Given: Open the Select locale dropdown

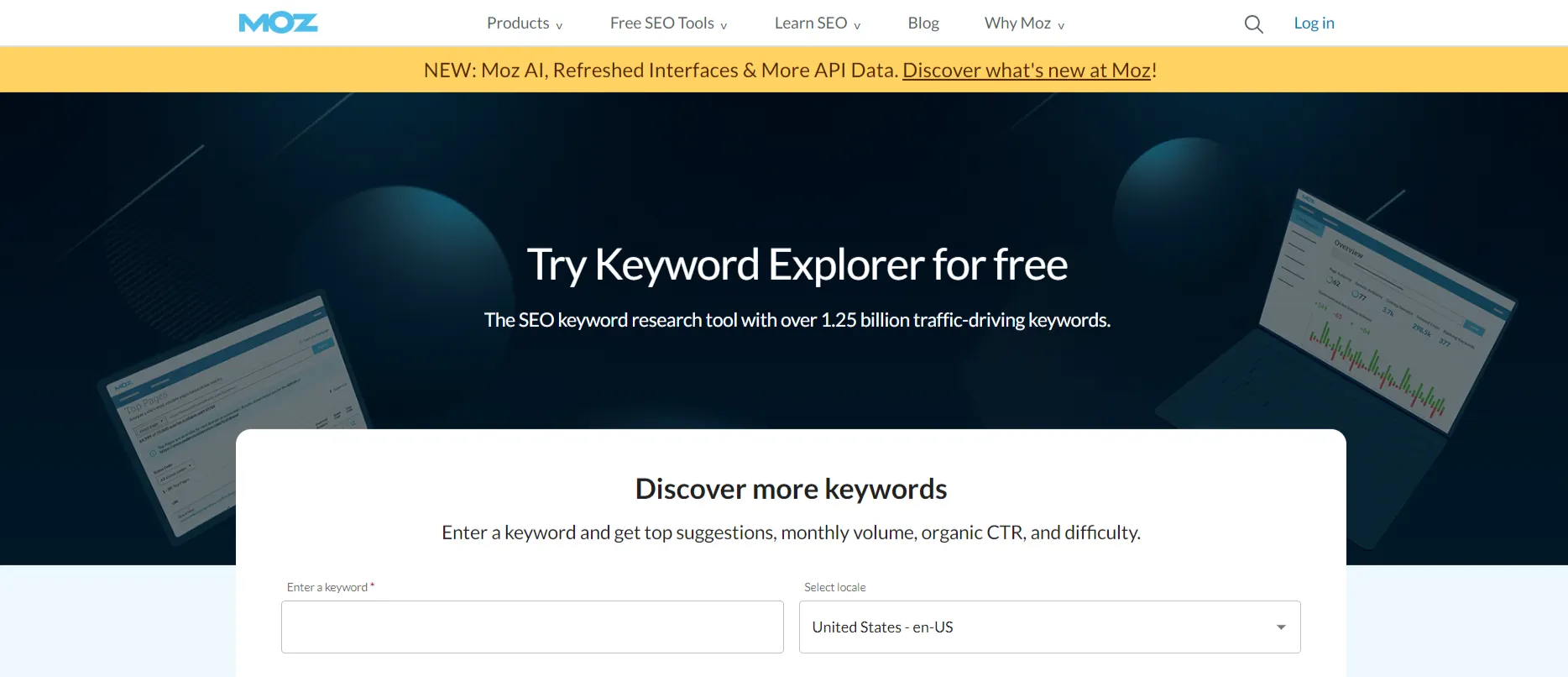Looking at the screenshot, I should pyautogui.click(x=1049, y=627).
